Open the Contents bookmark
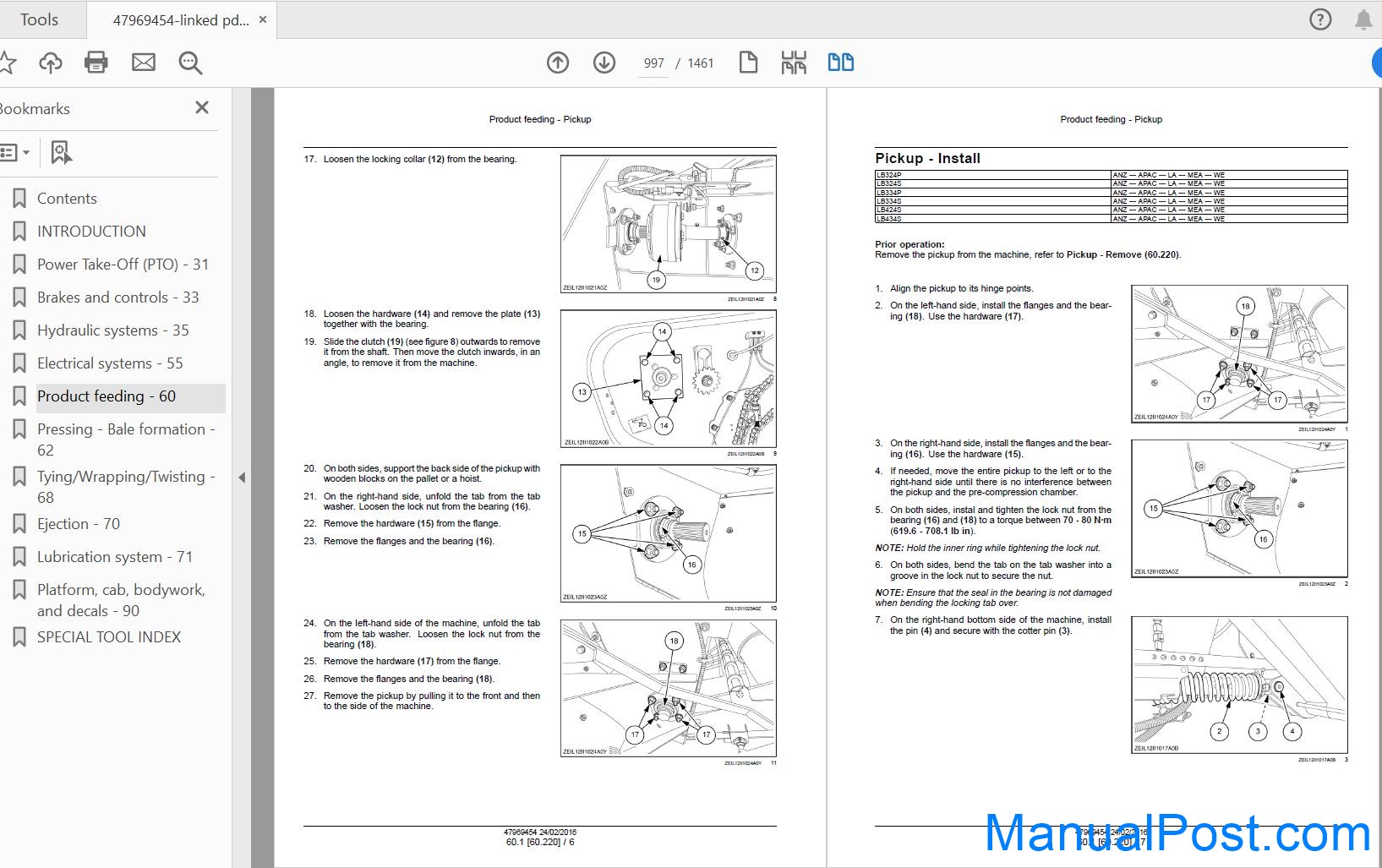This screenshot has width=1382, height=868. pos(67,199)
